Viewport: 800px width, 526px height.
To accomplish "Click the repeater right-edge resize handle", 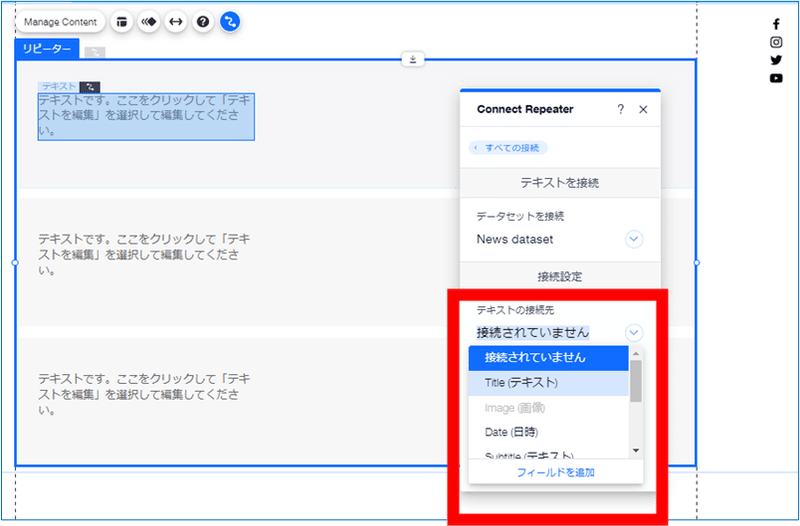I will [x=696, y=263].
